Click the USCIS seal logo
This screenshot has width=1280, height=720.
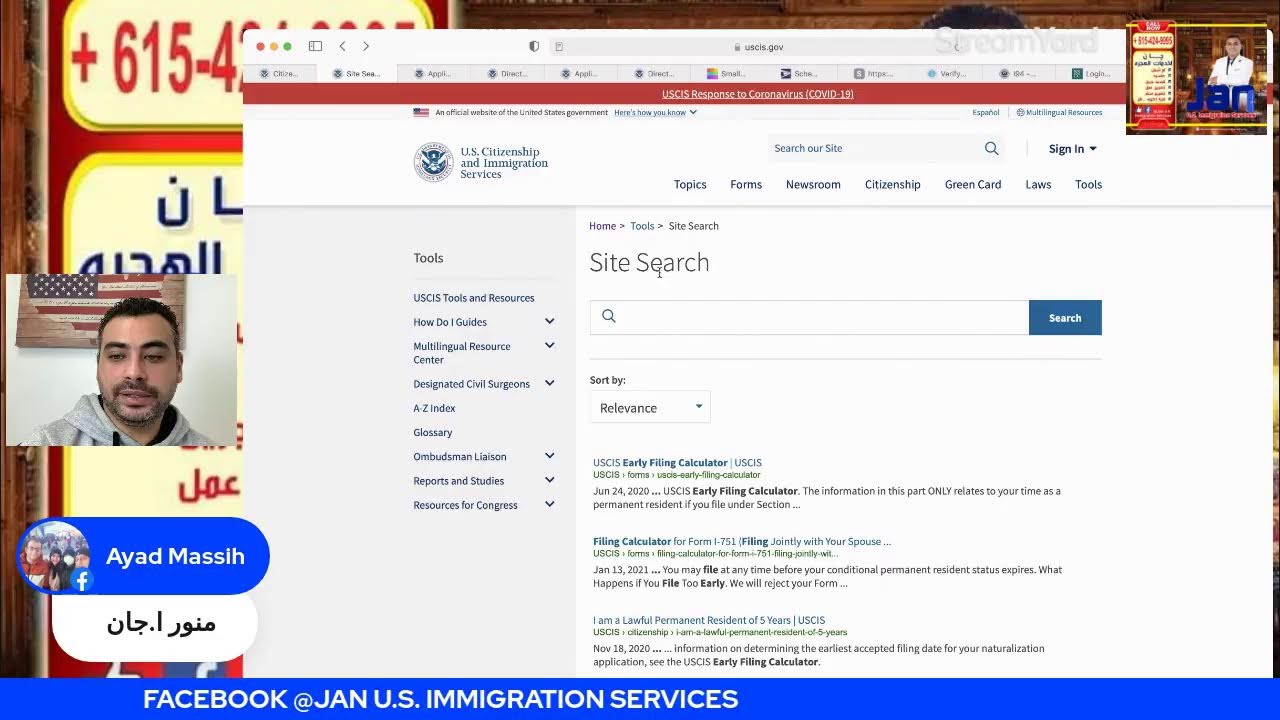[434, 162]
